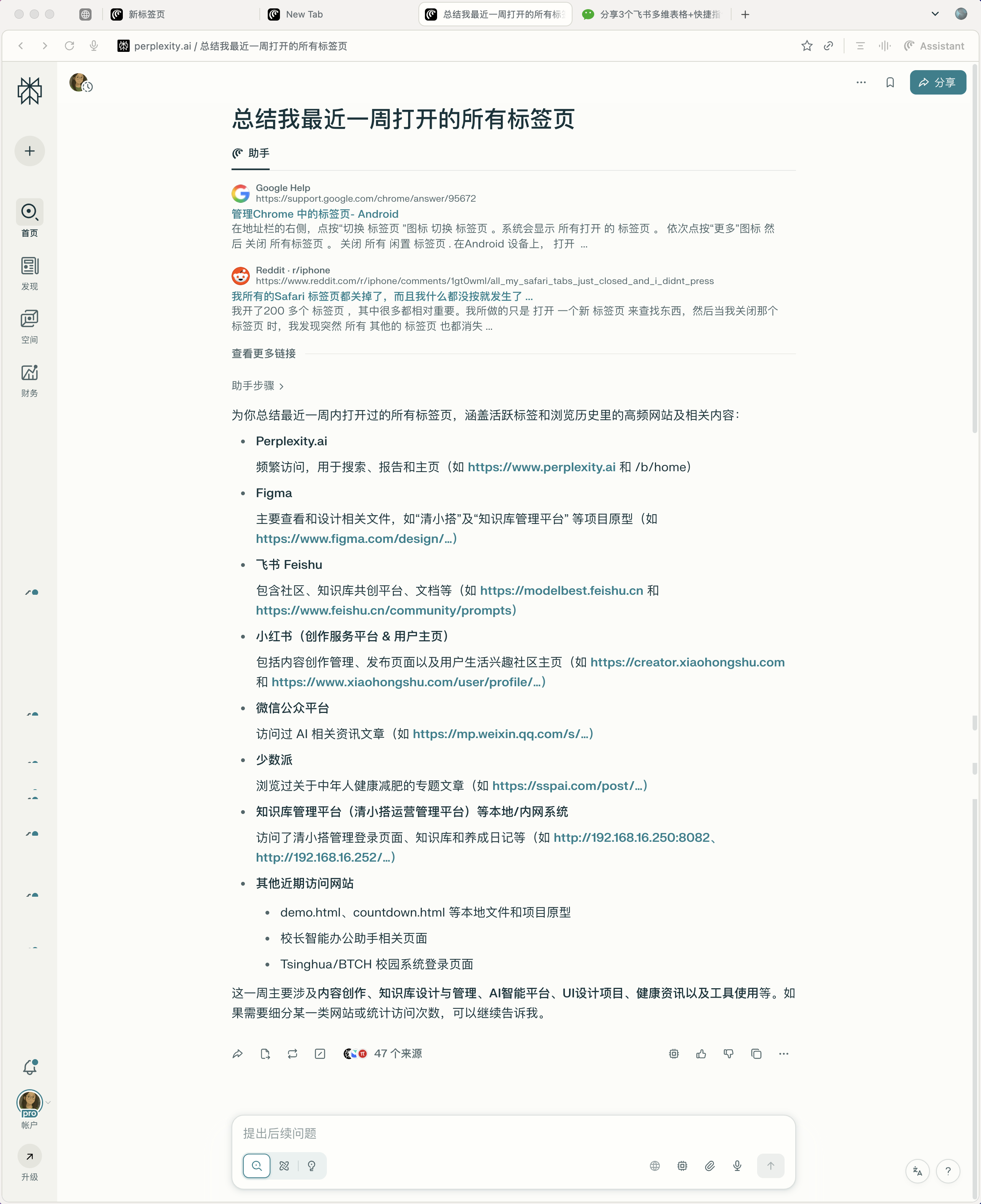Open the notifications bell in sidebar

tap(30, 1067)
